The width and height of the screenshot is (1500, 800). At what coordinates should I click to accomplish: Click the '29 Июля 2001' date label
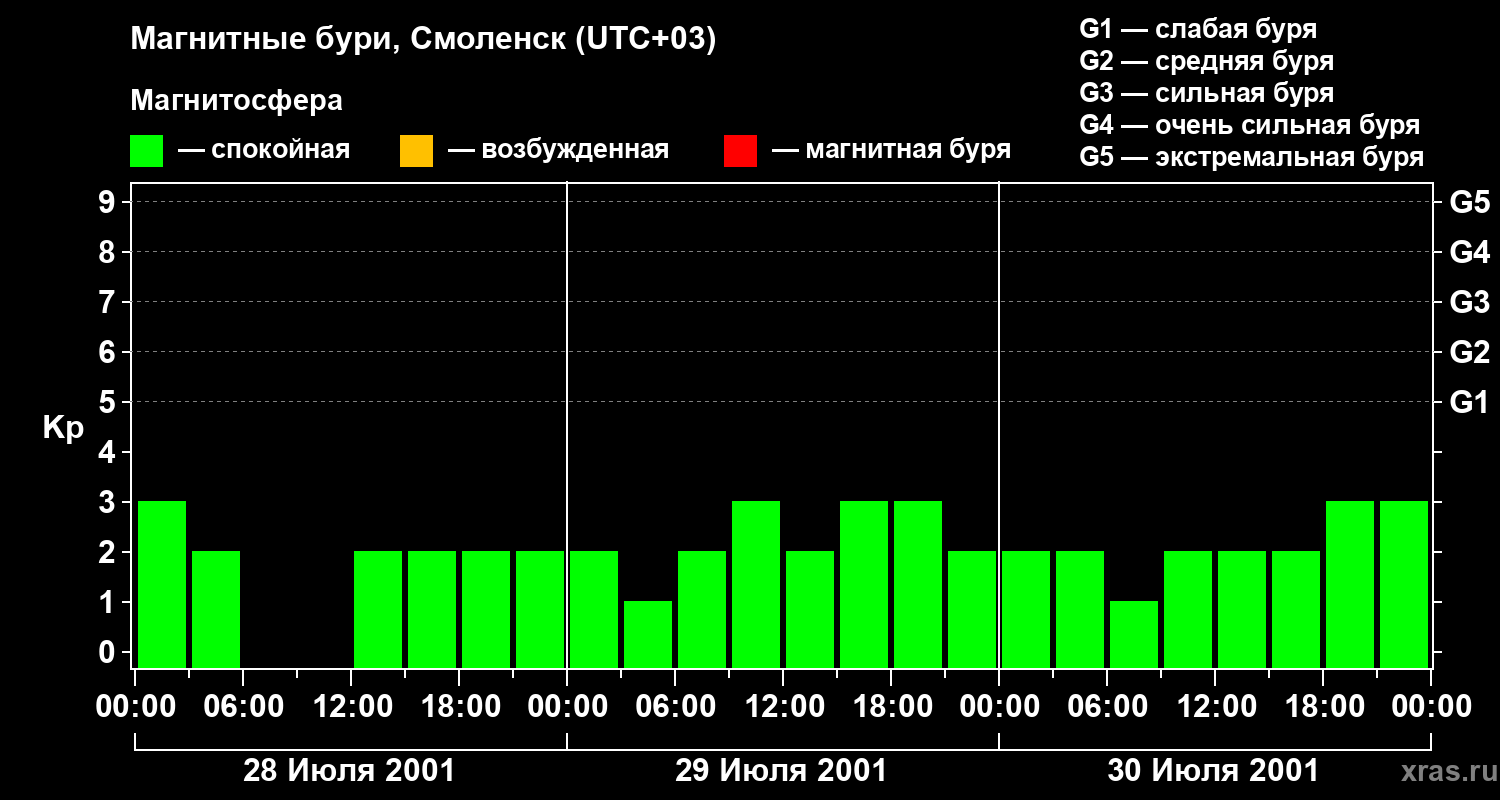(781, 771)
